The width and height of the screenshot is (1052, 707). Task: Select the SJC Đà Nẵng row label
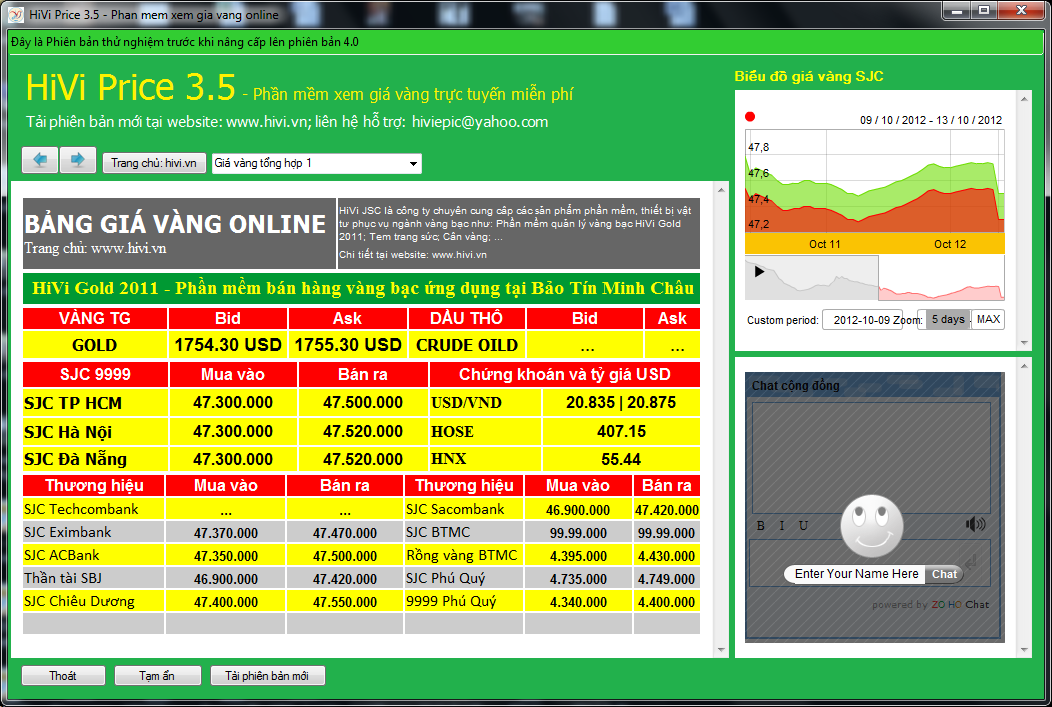(x=75, y=459)
